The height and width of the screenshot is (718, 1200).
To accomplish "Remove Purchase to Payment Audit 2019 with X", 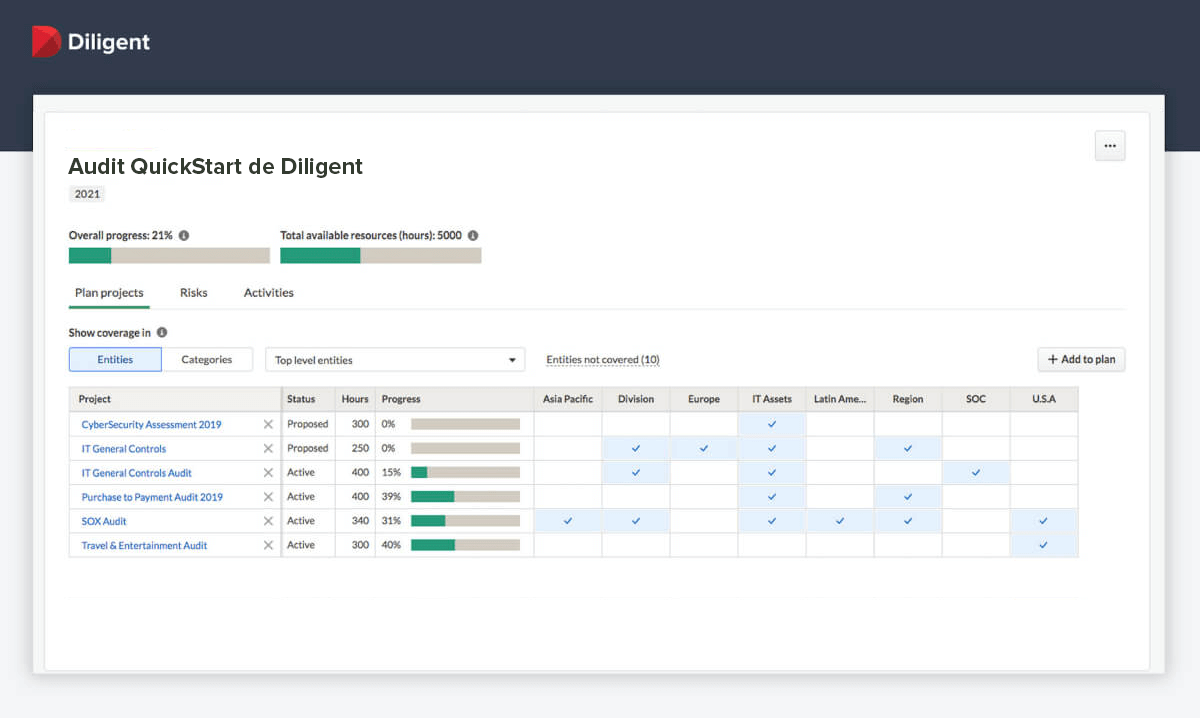I will [268, 497].
